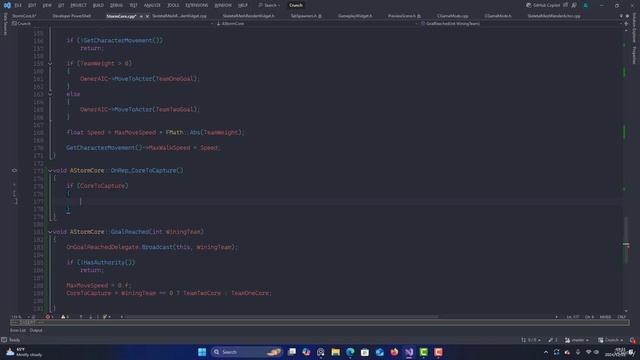Image resolution: width=640 pixels, height=360 pixels.
Task: Open the Output panel tab
Action: [x=36, y=330]
